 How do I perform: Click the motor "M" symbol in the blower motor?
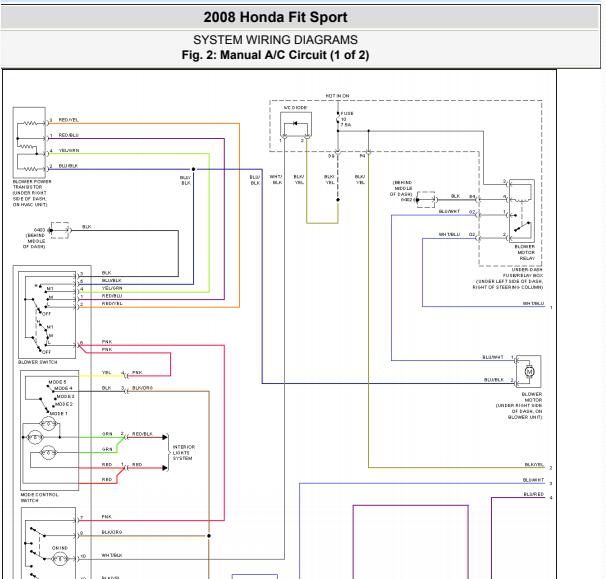pyautogui.click(x=529, y=371)
